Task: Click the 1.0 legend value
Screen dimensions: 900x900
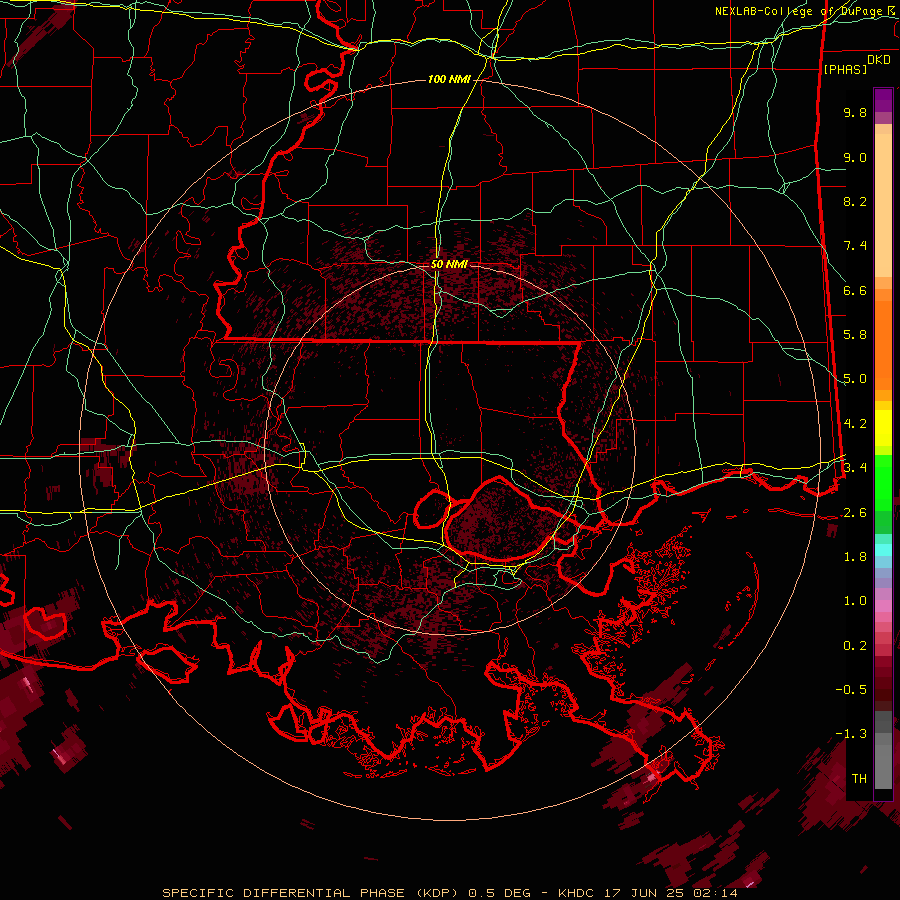Action: tap(855, 601)
